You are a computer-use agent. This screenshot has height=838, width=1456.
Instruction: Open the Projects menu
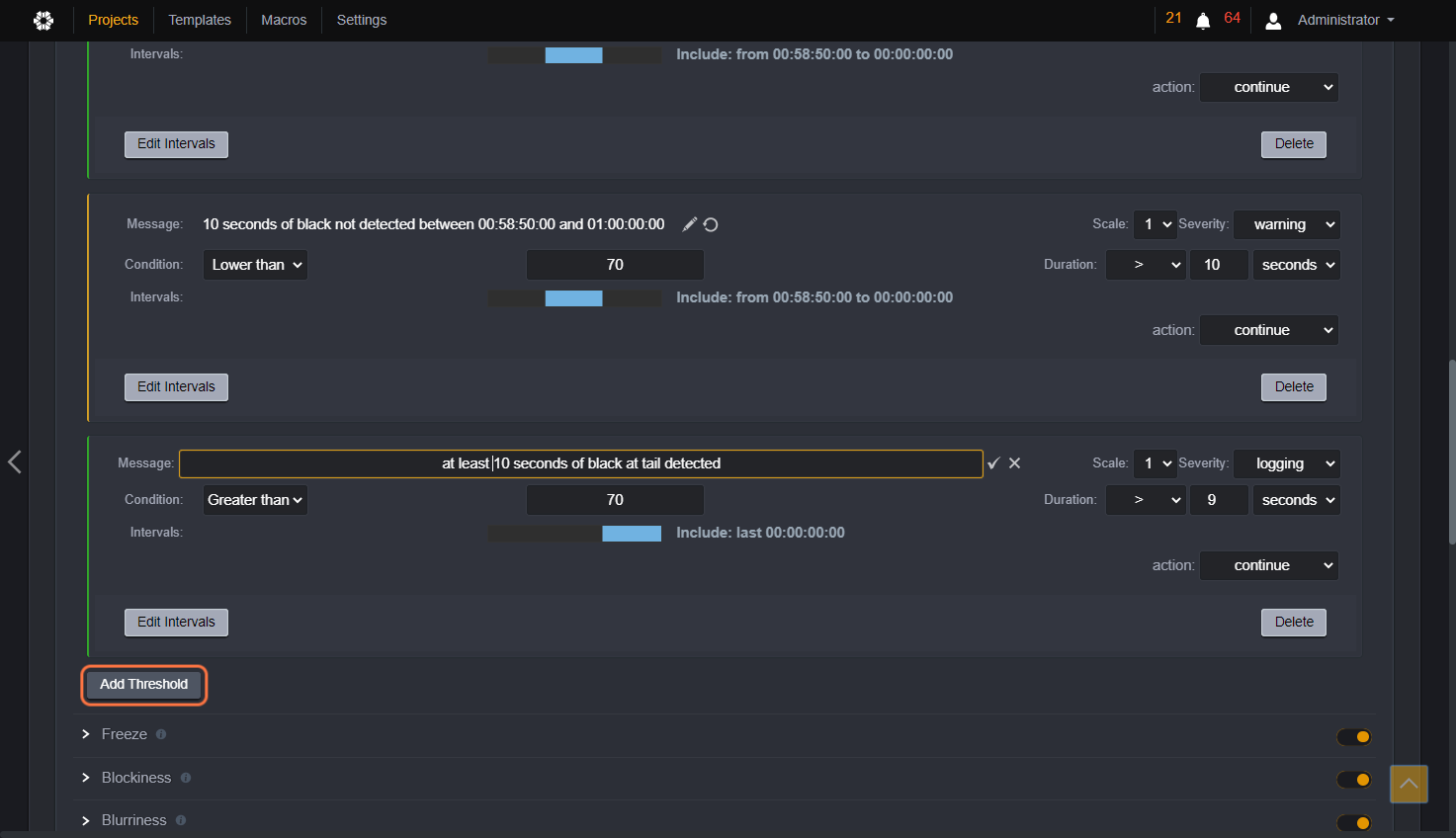(x=113, y=20)
